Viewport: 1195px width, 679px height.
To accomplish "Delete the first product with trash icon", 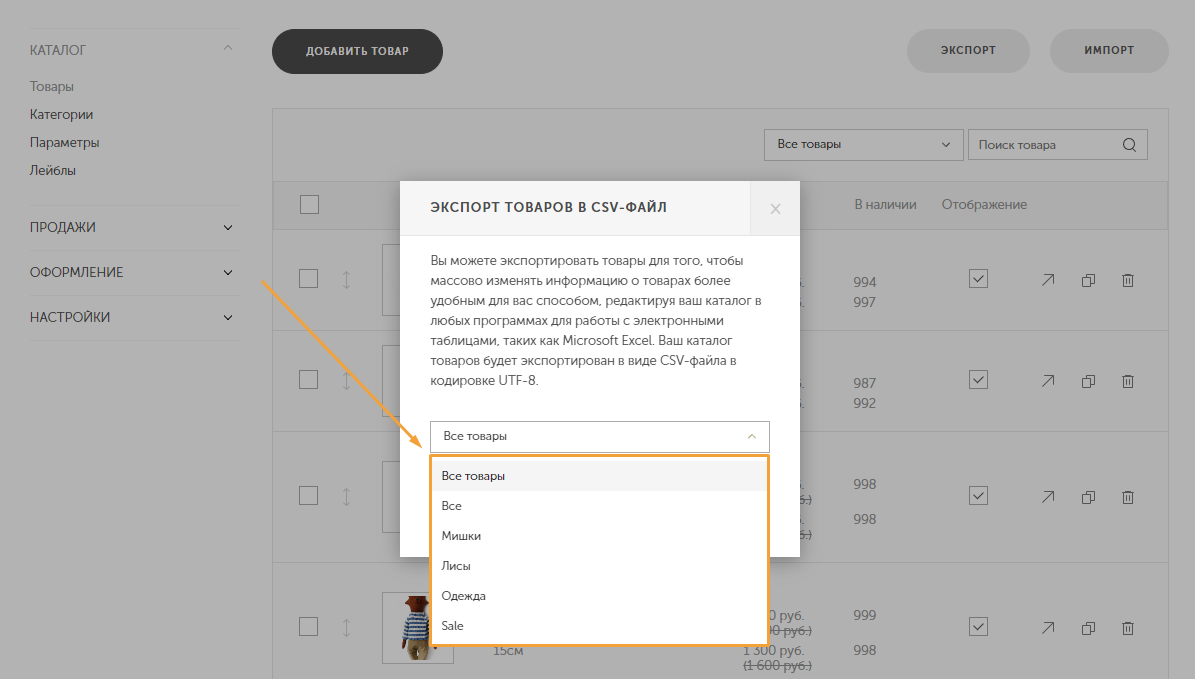I will click(1128, 280).
